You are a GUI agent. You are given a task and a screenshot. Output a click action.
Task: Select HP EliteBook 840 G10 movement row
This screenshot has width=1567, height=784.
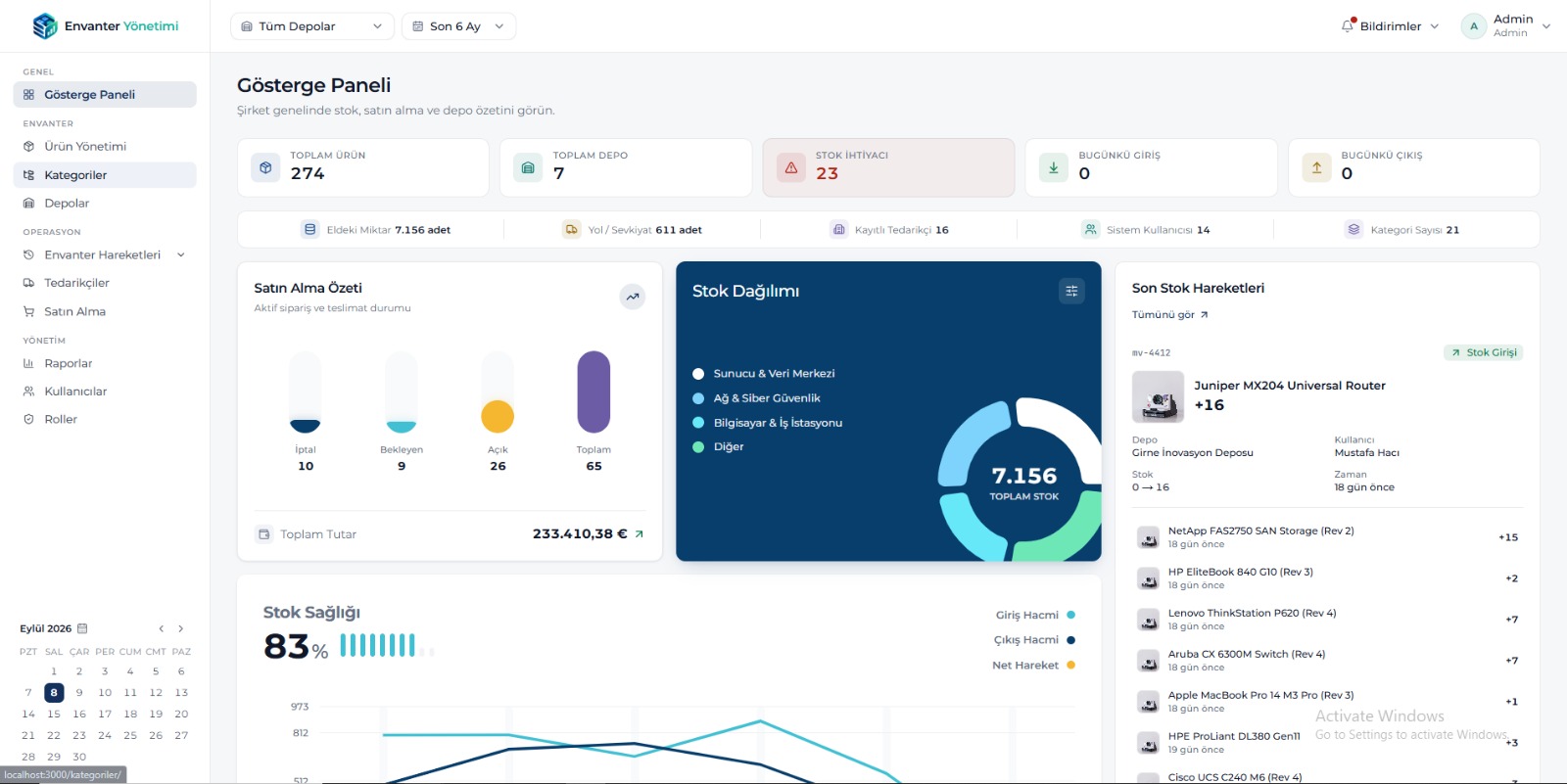(1327, 578)
